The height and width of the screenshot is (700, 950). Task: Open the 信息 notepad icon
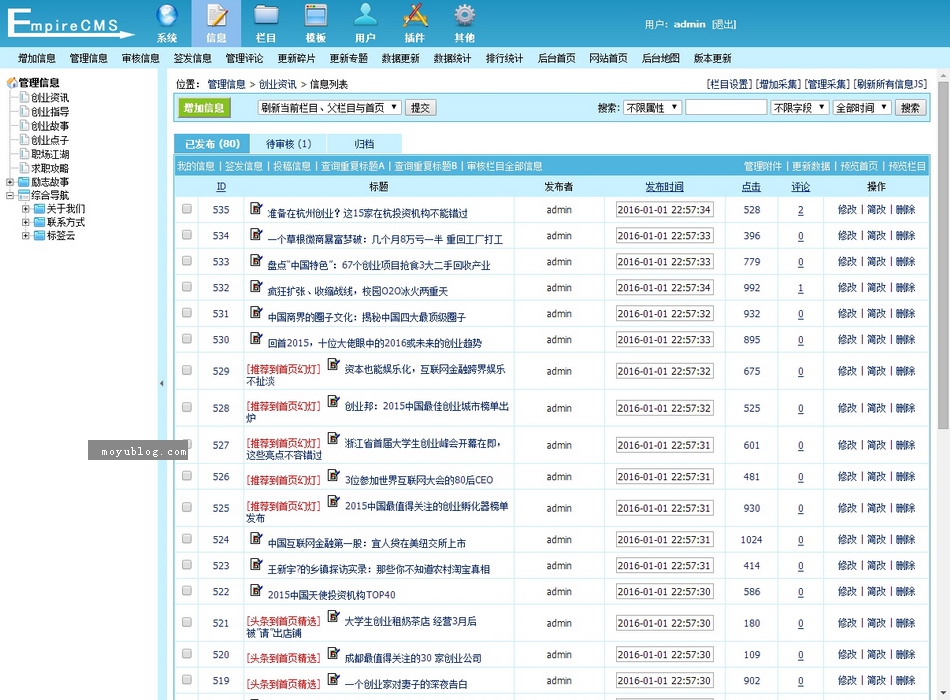click(x=216, y=16)
